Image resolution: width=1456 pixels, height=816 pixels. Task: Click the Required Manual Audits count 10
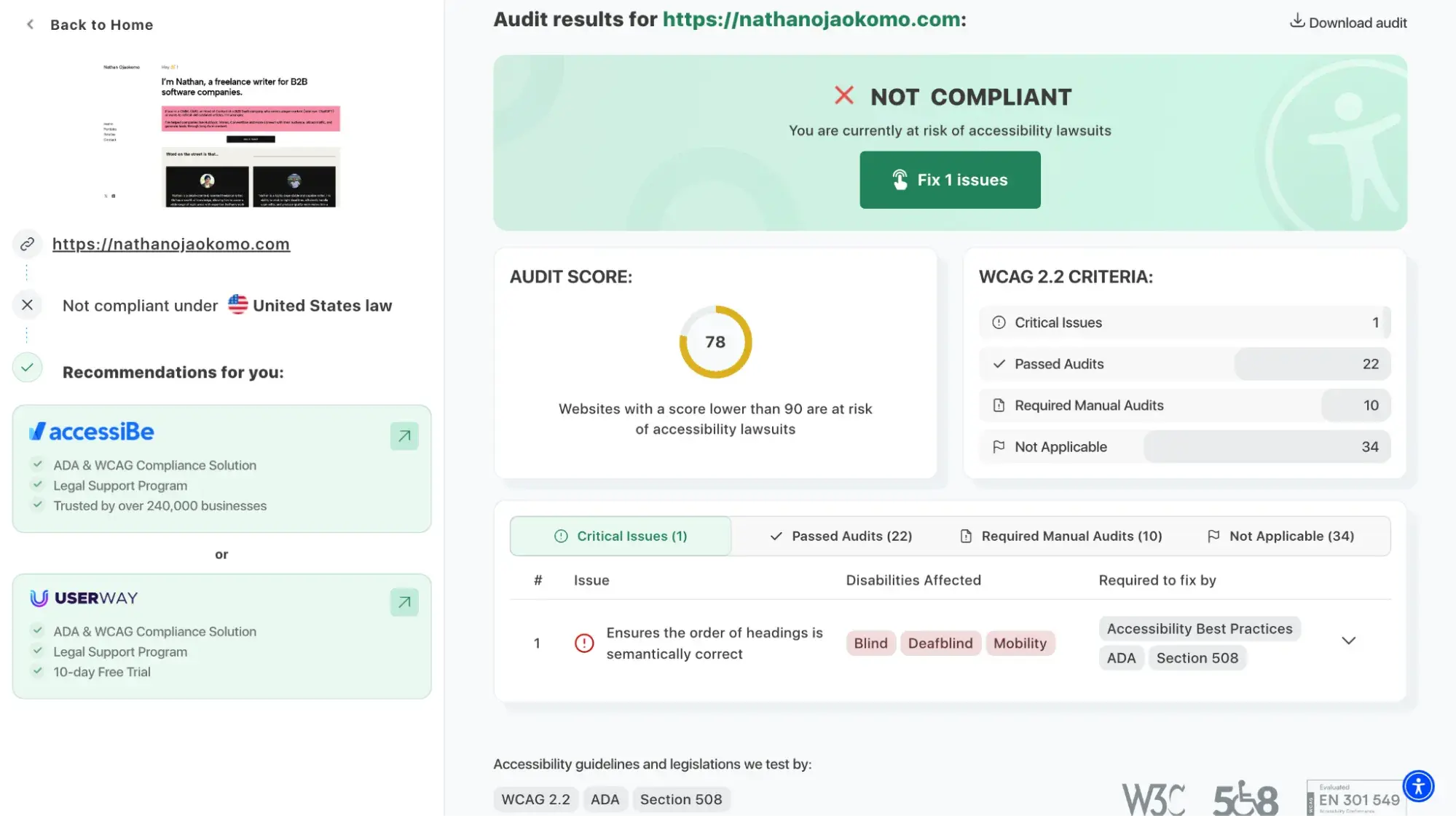point(1371,405)
